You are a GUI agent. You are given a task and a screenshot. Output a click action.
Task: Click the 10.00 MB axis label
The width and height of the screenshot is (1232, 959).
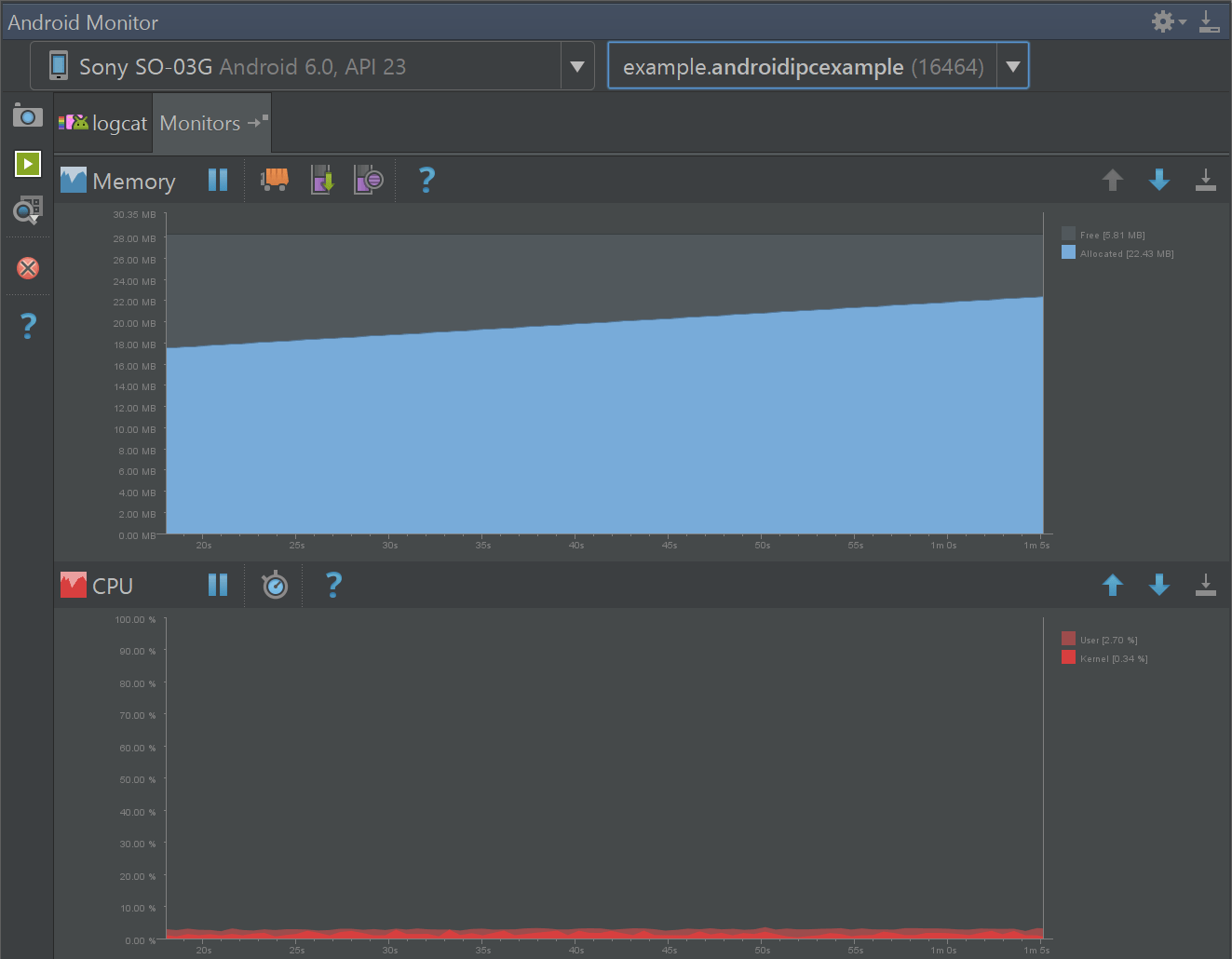click(135, 429)
